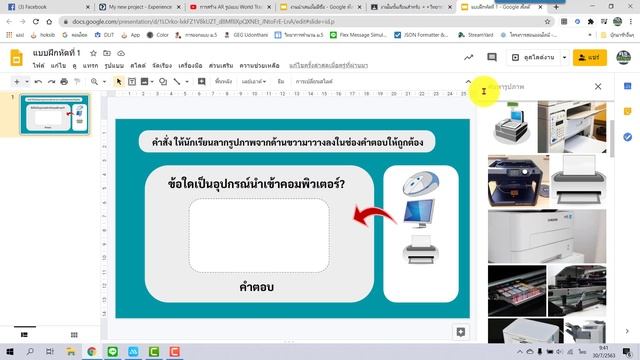
Task: Click the Zoom magnifier icon
Action: tap(94, 82)
